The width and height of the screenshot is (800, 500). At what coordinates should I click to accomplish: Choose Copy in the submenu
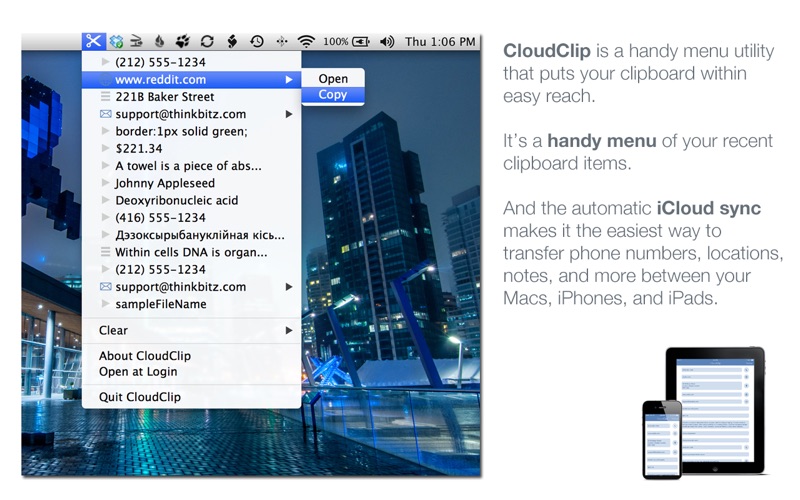point(333,95)
